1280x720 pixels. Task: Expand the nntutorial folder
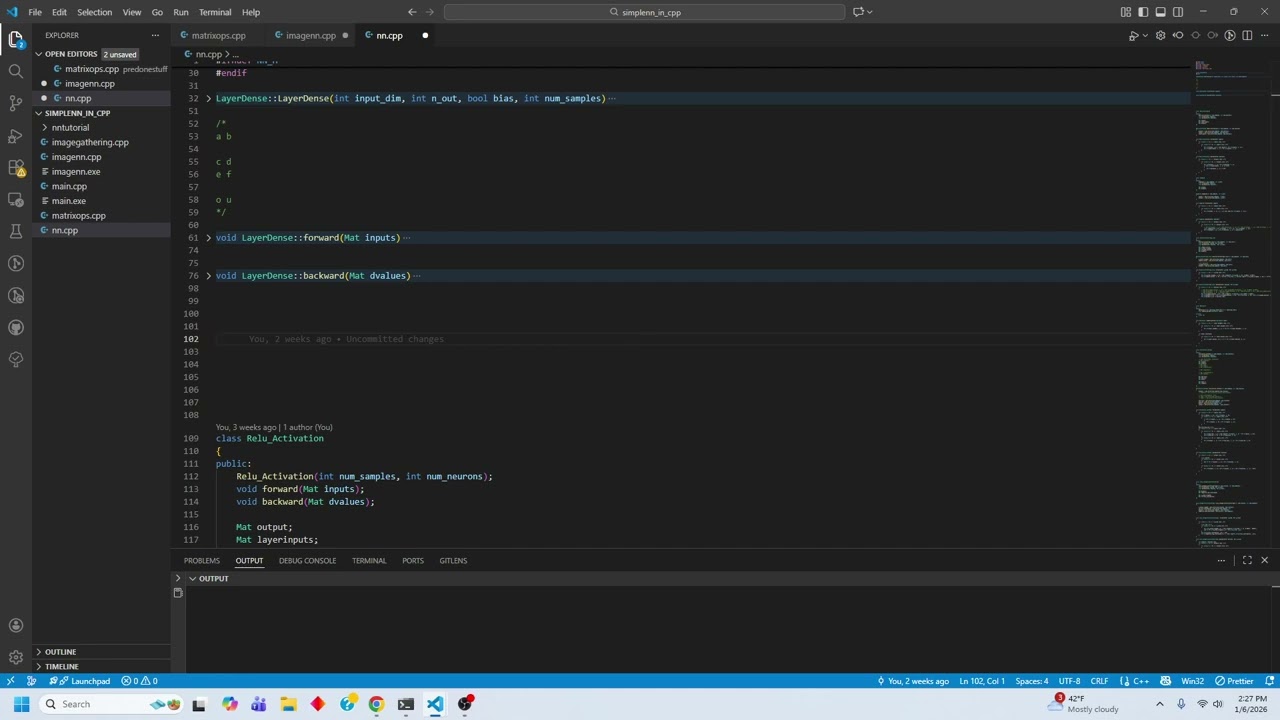pos(70,128)
